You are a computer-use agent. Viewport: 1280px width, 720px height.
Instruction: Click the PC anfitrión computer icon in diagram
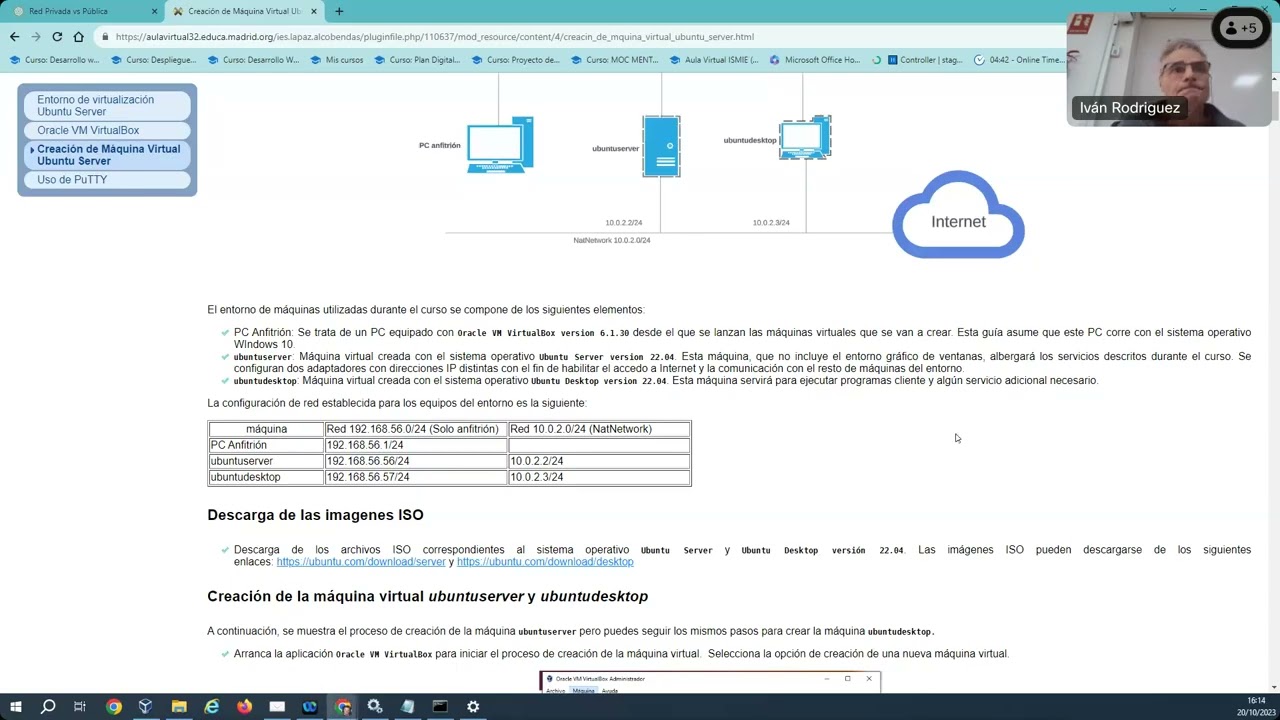500,145
